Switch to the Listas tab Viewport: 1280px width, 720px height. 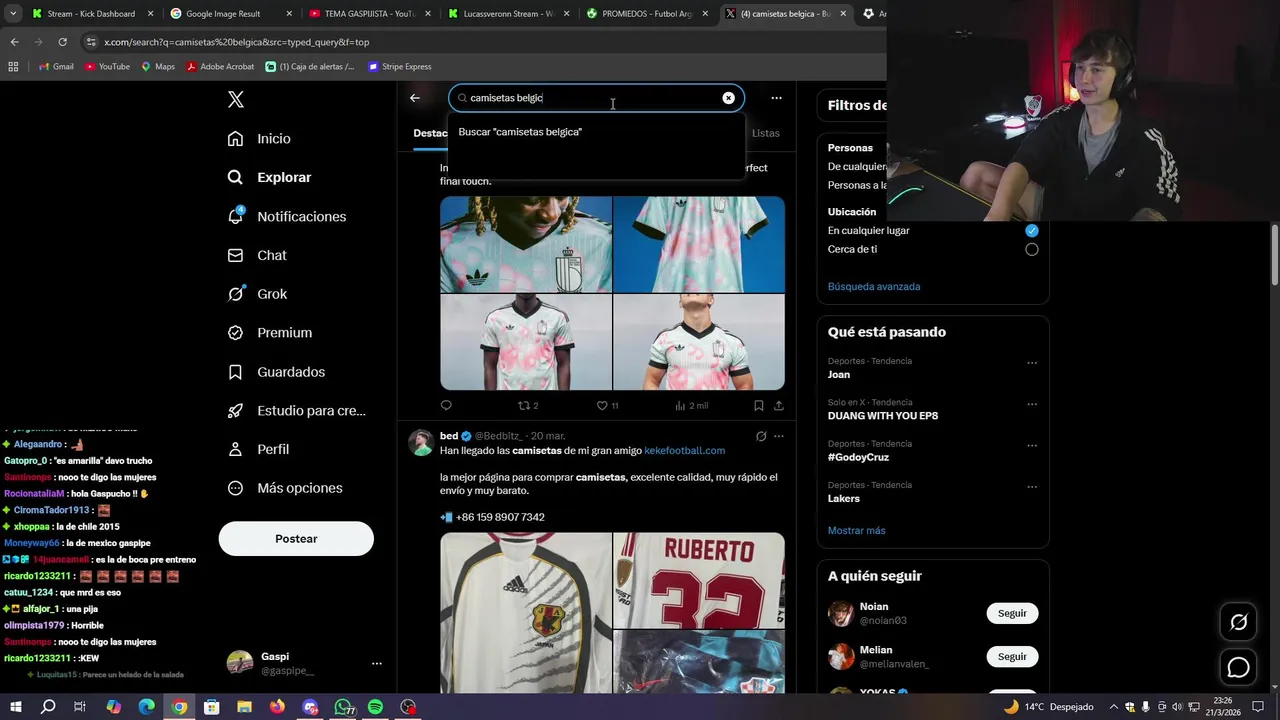pos(766,133)
